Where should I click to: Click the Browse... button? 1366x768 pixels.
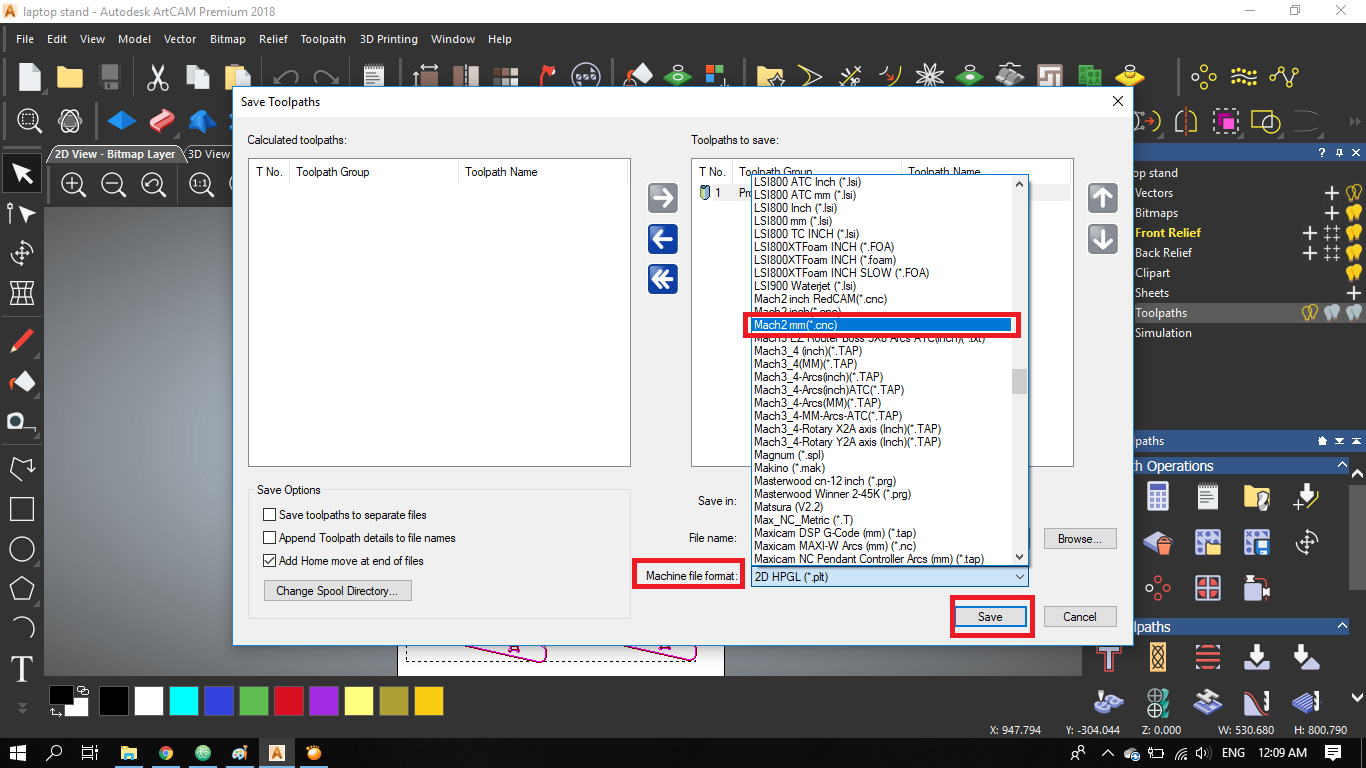click(x=1080, y=539)
